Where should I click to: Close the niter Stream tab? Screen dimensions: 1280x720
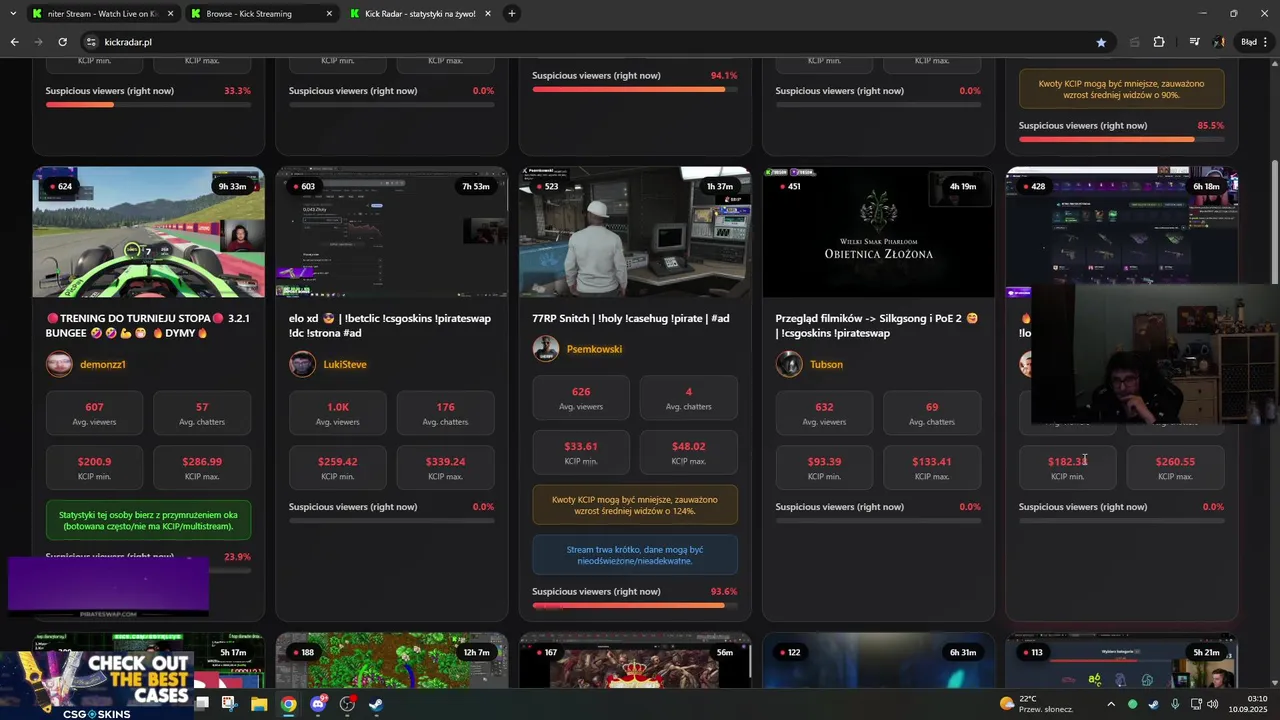170,14
